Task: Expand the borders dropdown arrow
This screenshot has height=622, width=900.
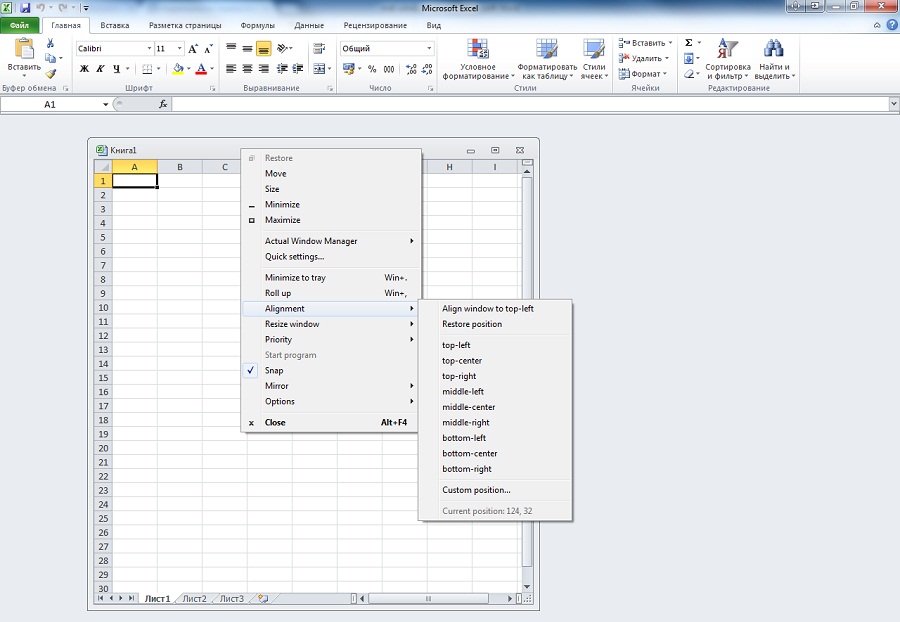Action: [x=158, y=69]
